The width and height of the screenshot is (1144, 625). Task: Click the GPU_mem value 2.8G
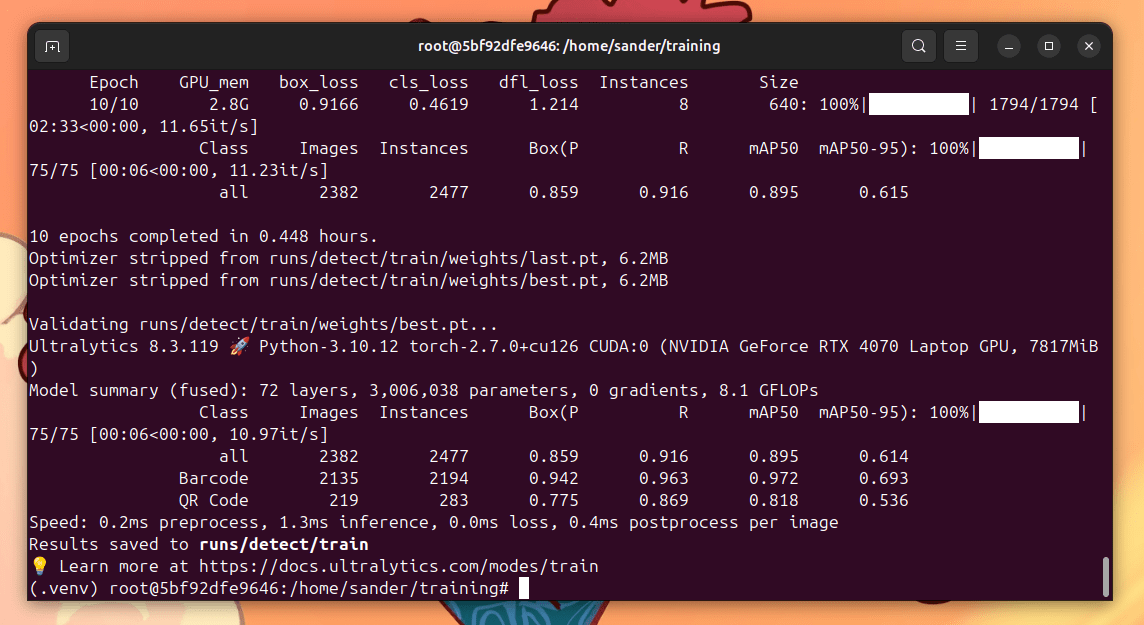(228, 104)
